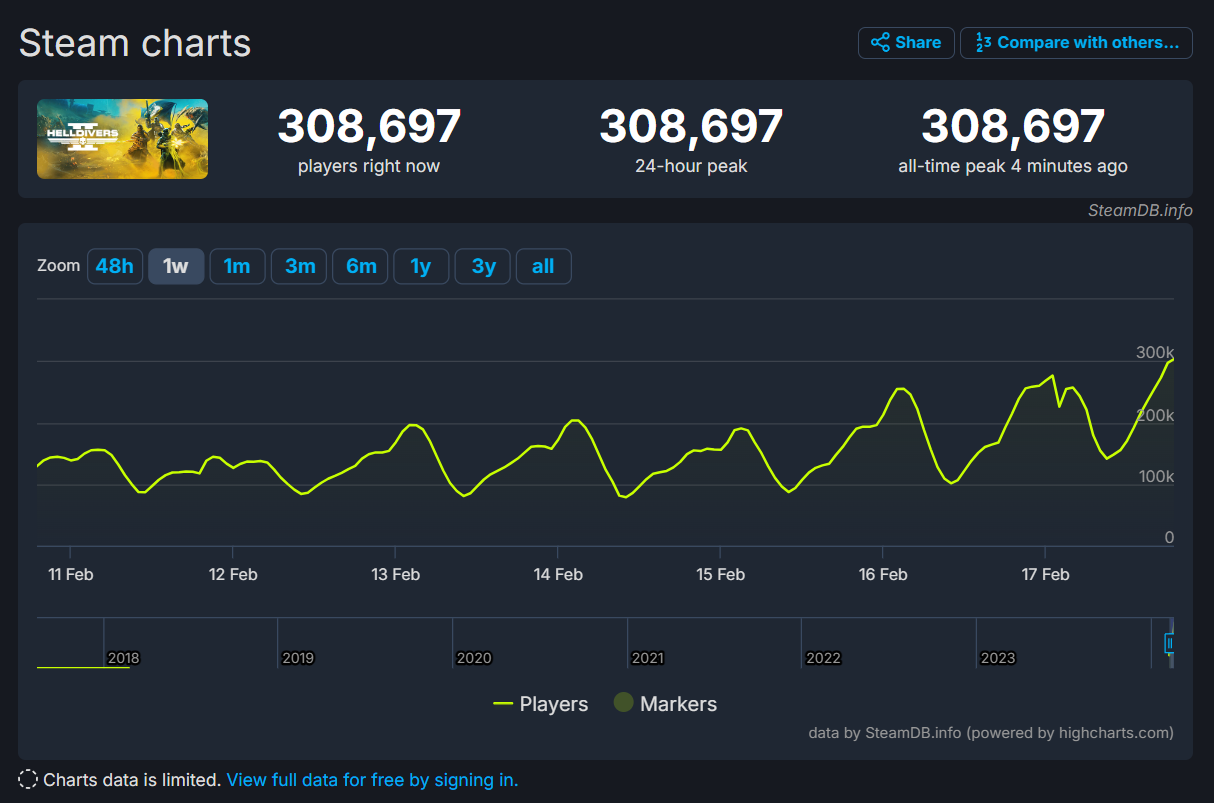The height and width of the screenshot is (803, 1214).
Task: Click the navigator range handle at right
Action: [1170, 643]
